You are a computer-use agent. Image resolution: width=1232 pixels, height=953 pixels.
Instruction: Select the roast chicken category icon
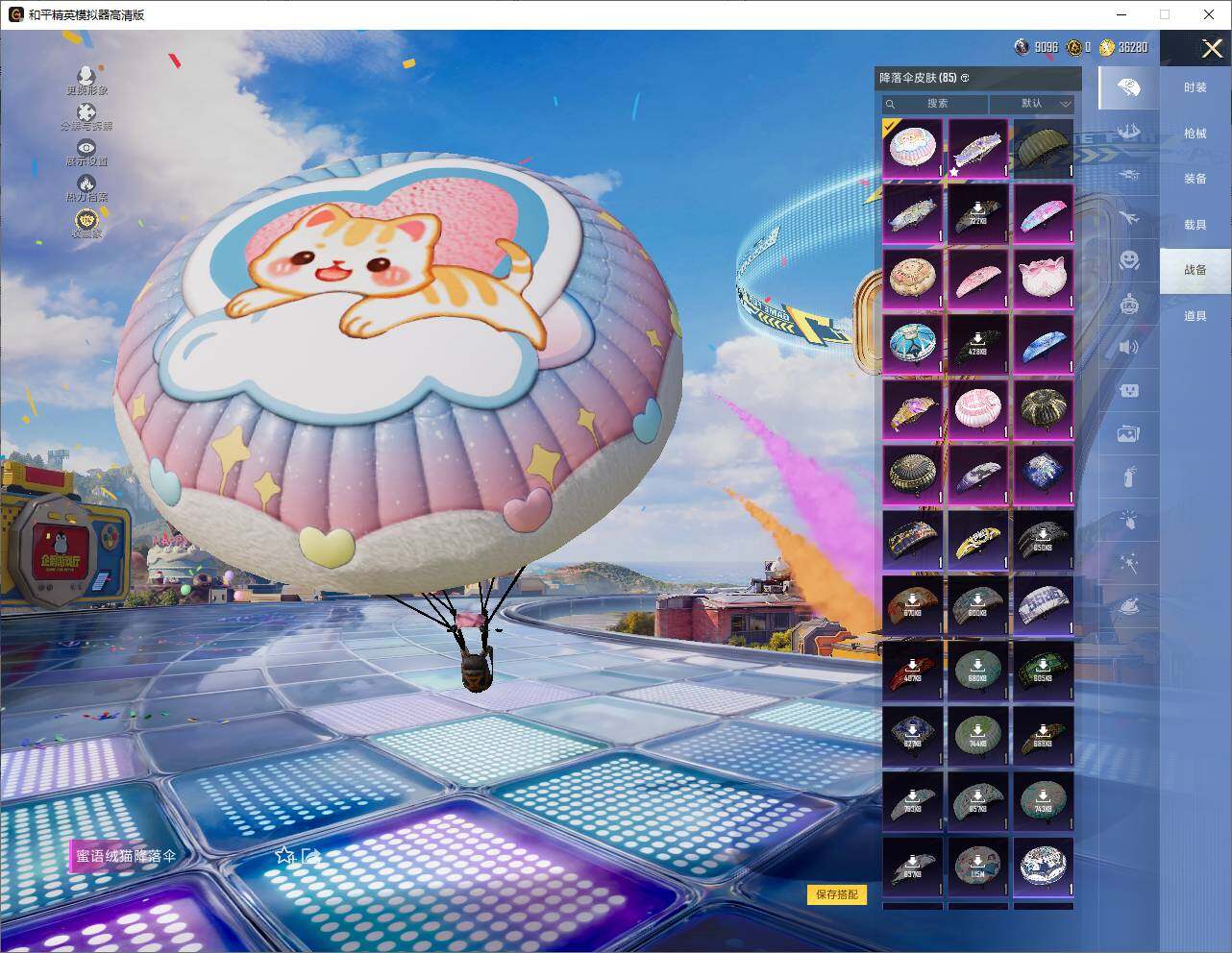1129,606
